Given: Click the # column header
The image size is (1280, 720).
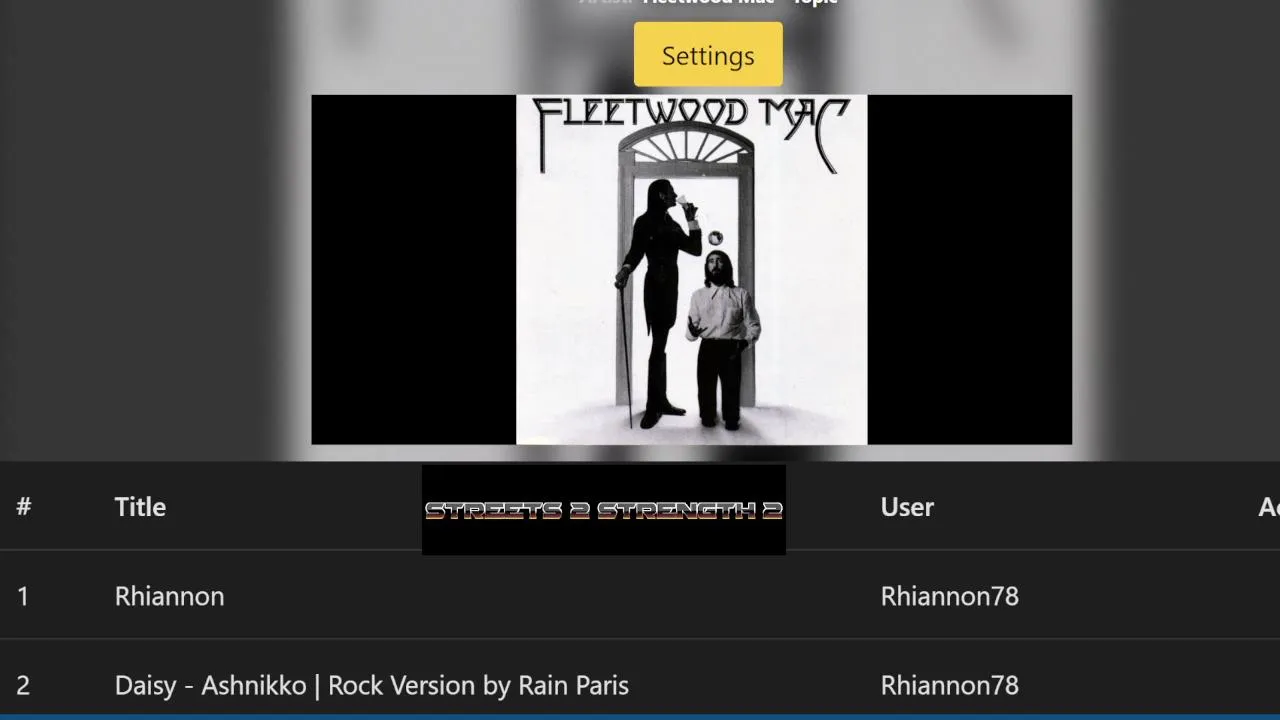Looking at the screenshot, I should tap(23, 507).
